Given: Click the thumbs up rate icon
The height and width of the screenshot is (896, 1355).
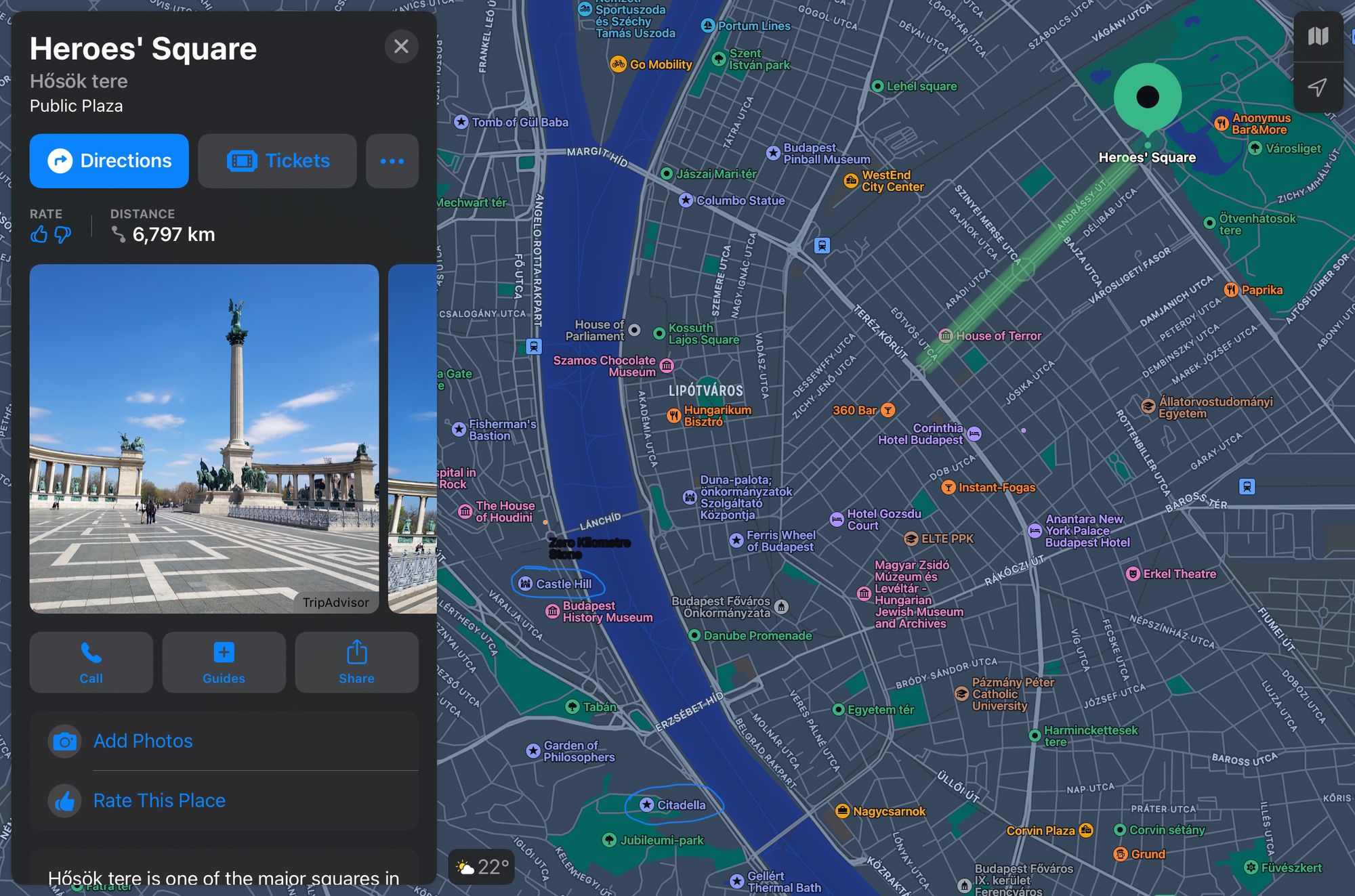Looking at the screenshot, I should point(39,235).
